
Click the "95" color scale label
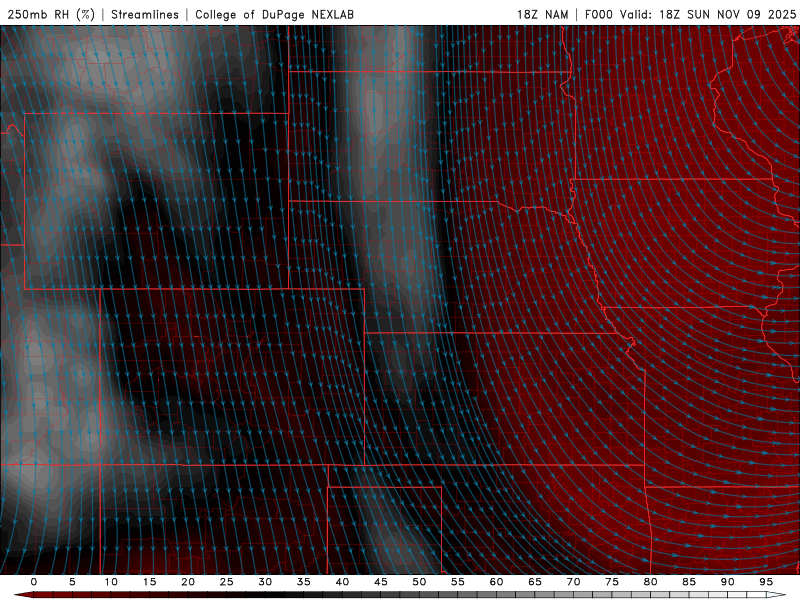tap(766, 582)
